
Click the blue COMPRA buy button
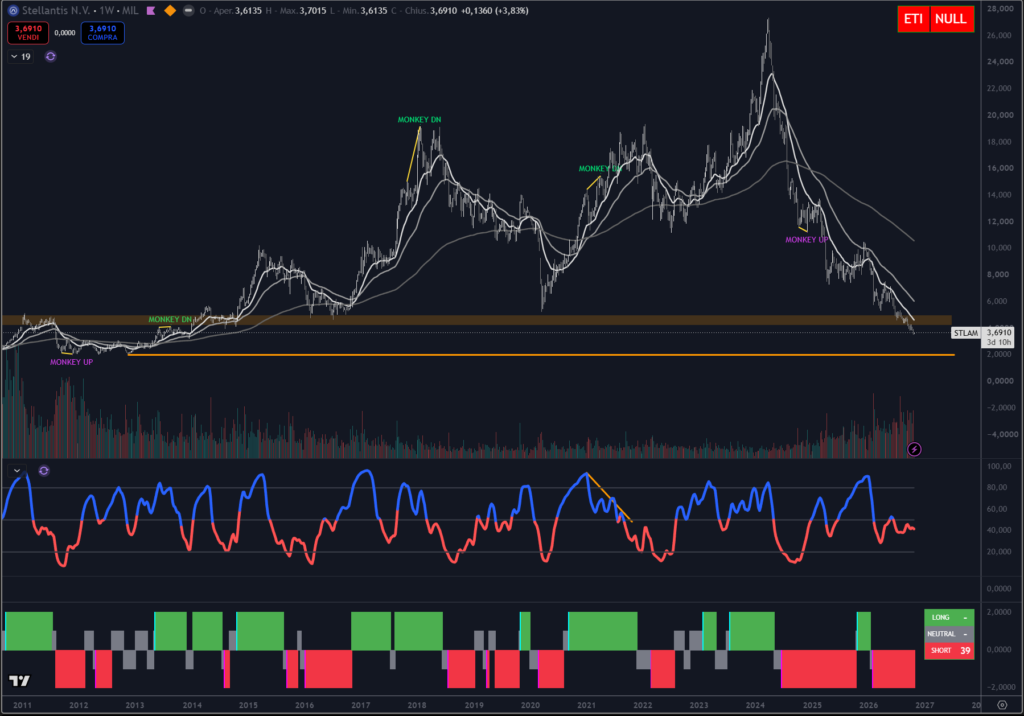[x=103, y=33]
